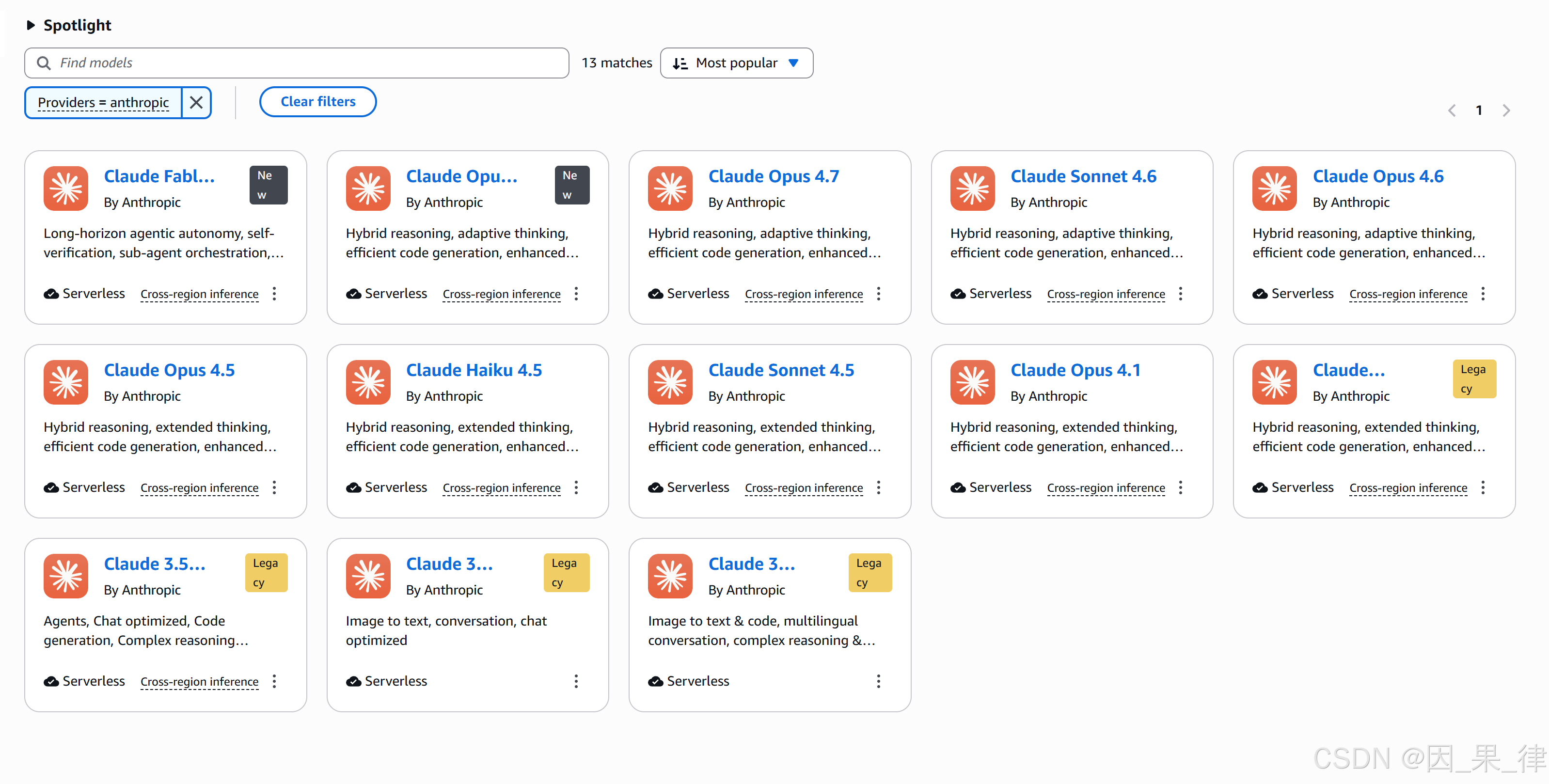
Task: Open the Claude Opu… model marked New
Action: 462,176
